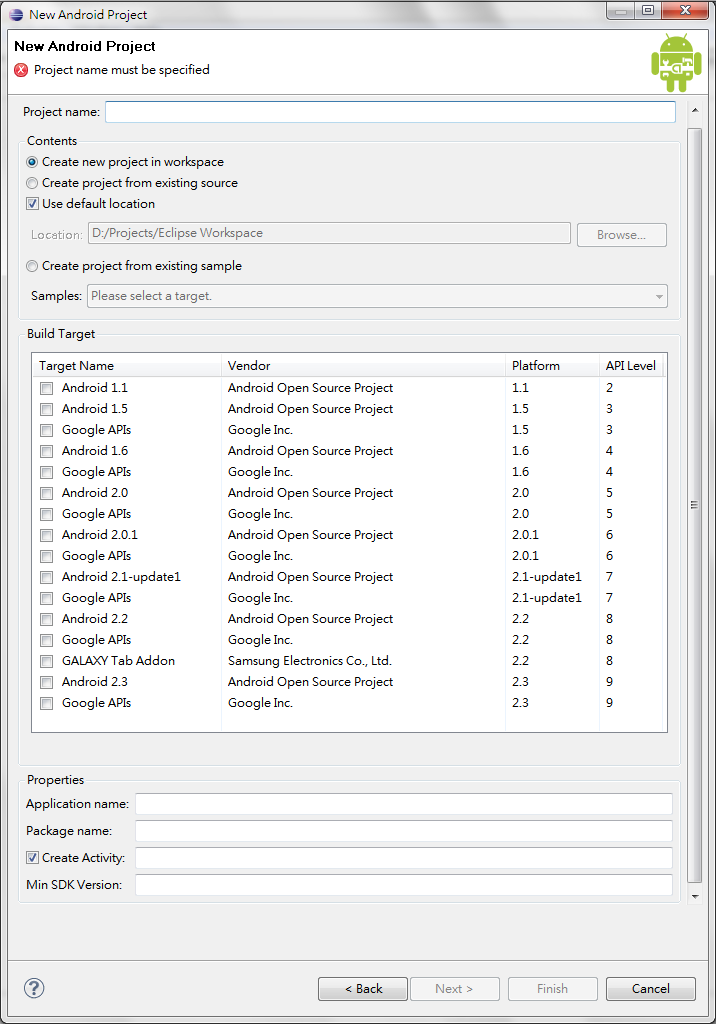This screenshot has height=1024, width=716.
Task: Toggle the Create Activity checkbox
Action: pyautogui.click(x=32, y=857)
